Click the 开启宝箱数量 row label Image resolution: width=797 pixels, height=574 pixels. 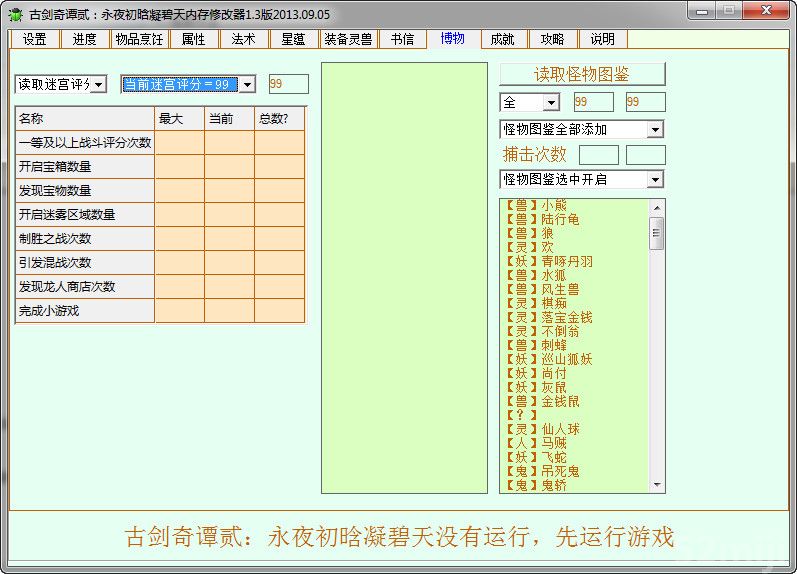pos(85,167)
